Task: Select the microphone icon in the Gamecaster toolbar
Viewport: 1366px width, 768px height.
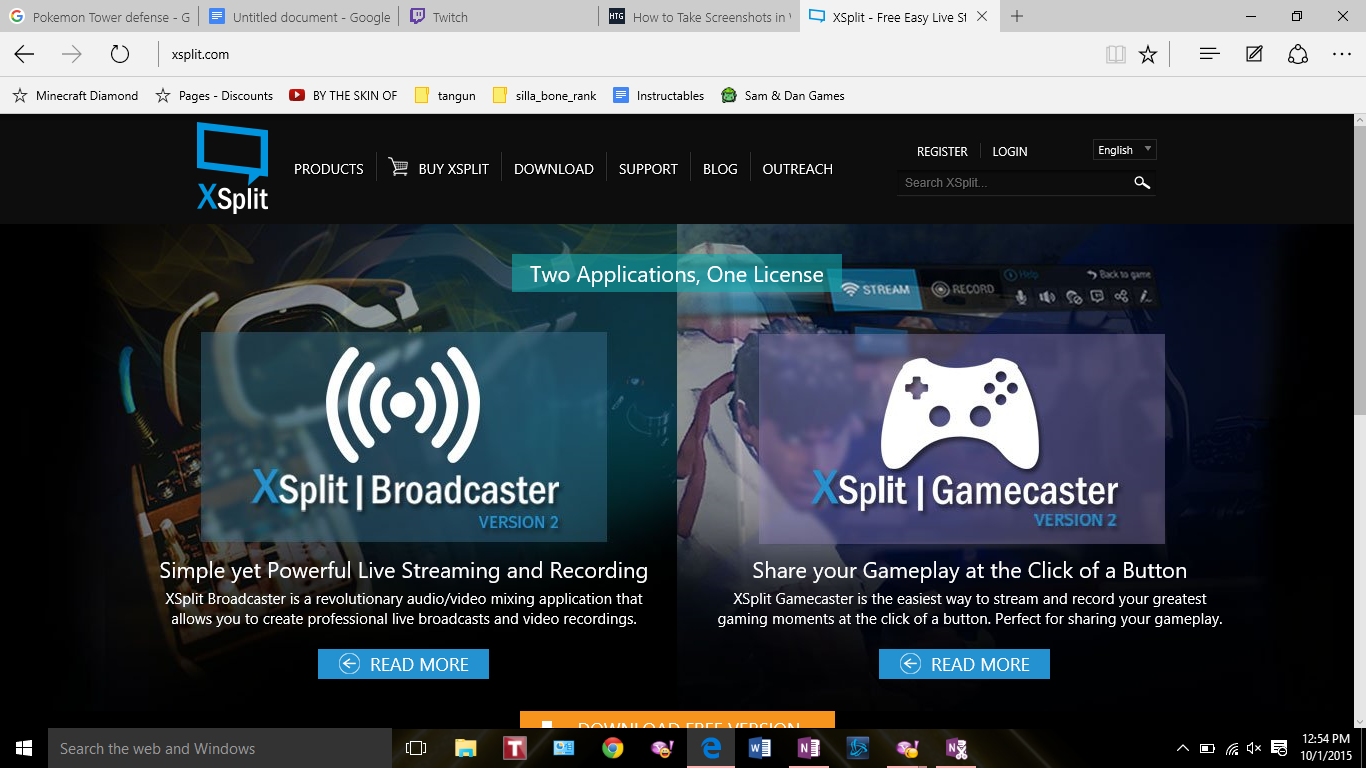Action: 1021,296
